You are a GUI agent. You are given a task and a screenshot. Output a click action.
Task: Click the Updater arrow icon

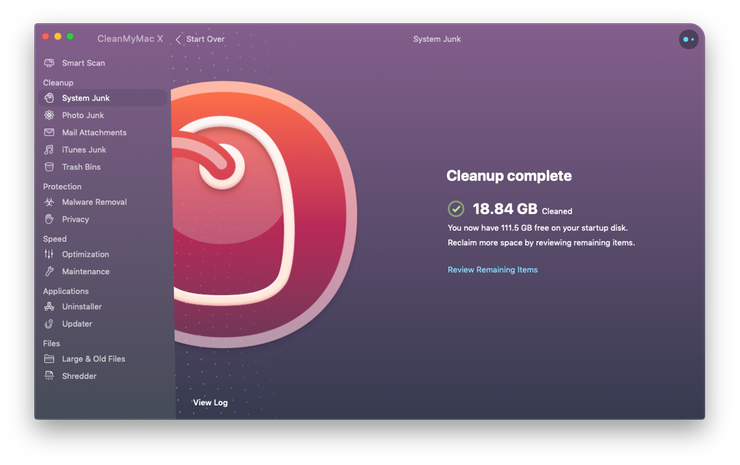pyautogui.click(x=49, y=324)
